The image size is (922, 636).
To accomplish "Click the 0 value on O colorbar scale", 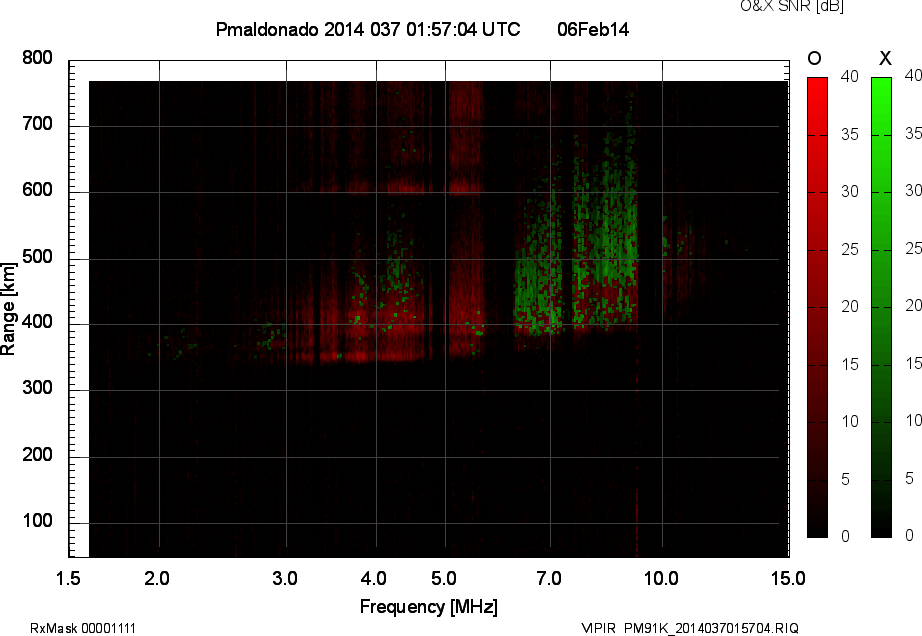I will click(x=846, y=536).
